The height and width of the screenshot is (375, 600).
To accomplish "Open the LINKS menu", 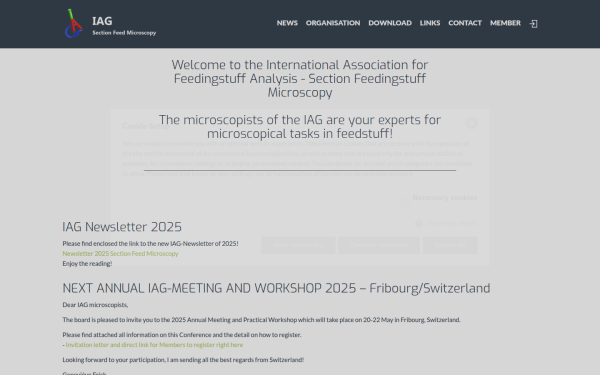I will pos(430,23).
